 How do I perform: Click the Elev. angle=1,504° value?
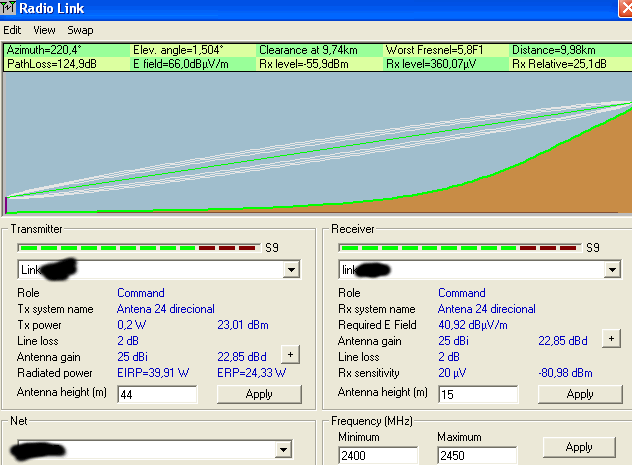point(178,50)
